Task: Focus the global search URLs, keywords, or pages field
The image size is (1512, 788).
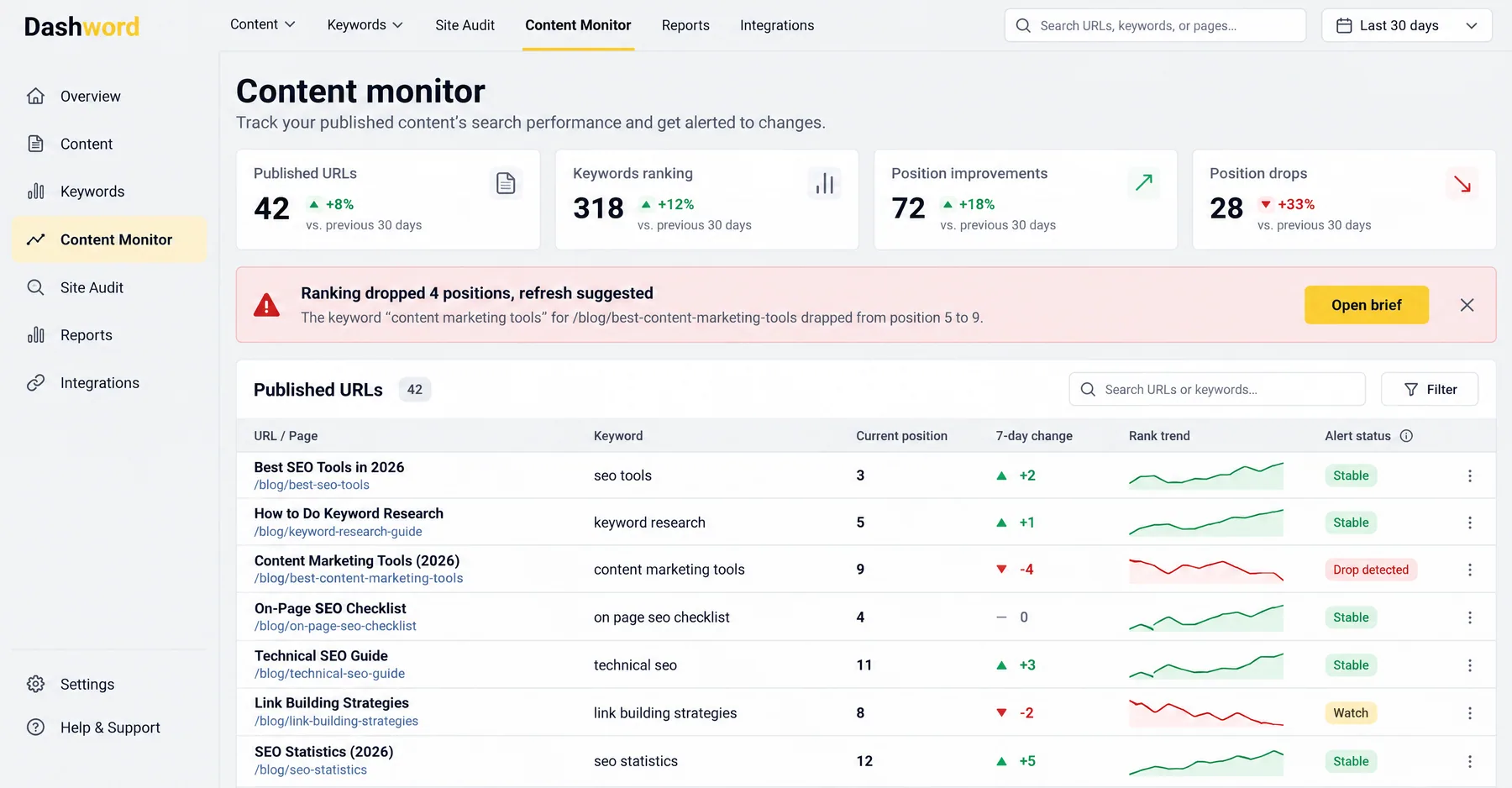Action: (1155, 25)
